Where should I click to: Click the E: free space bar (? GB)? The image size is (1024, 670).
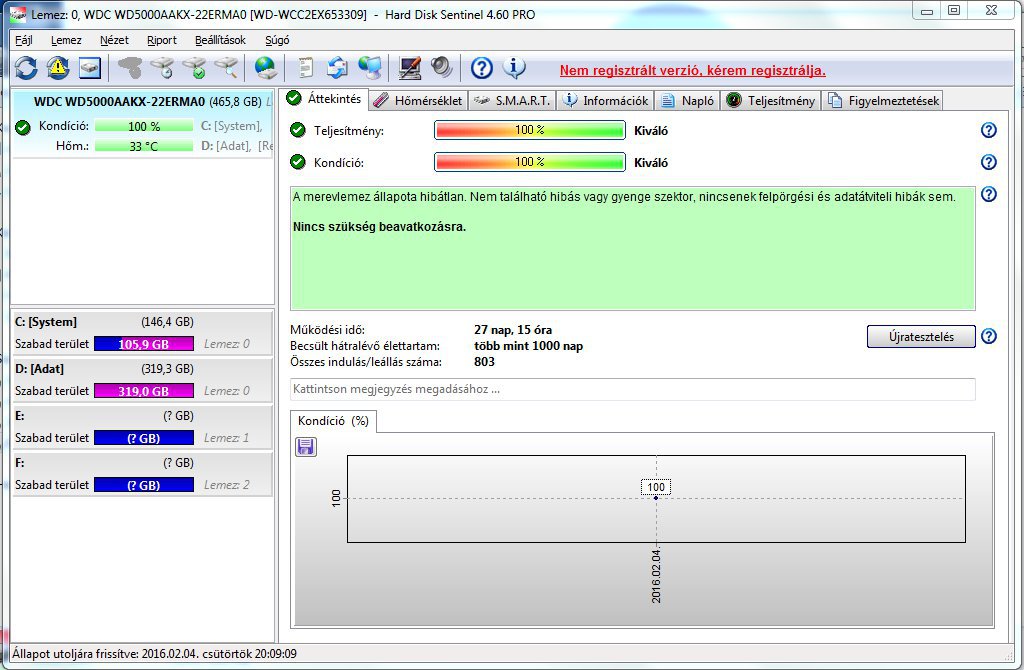144,438
